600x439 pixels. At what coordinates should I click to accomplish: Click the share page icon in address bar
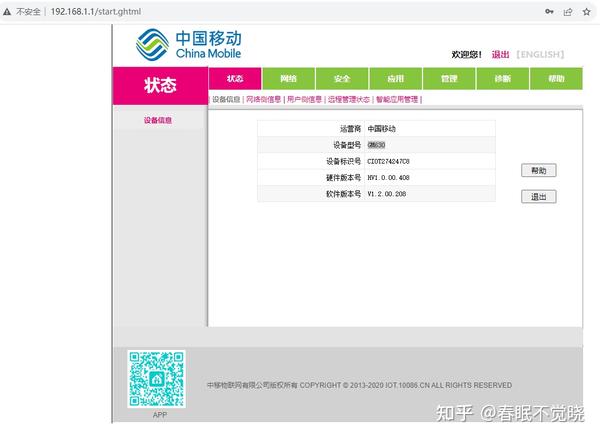pyautogui.click(x=568, y=12)
